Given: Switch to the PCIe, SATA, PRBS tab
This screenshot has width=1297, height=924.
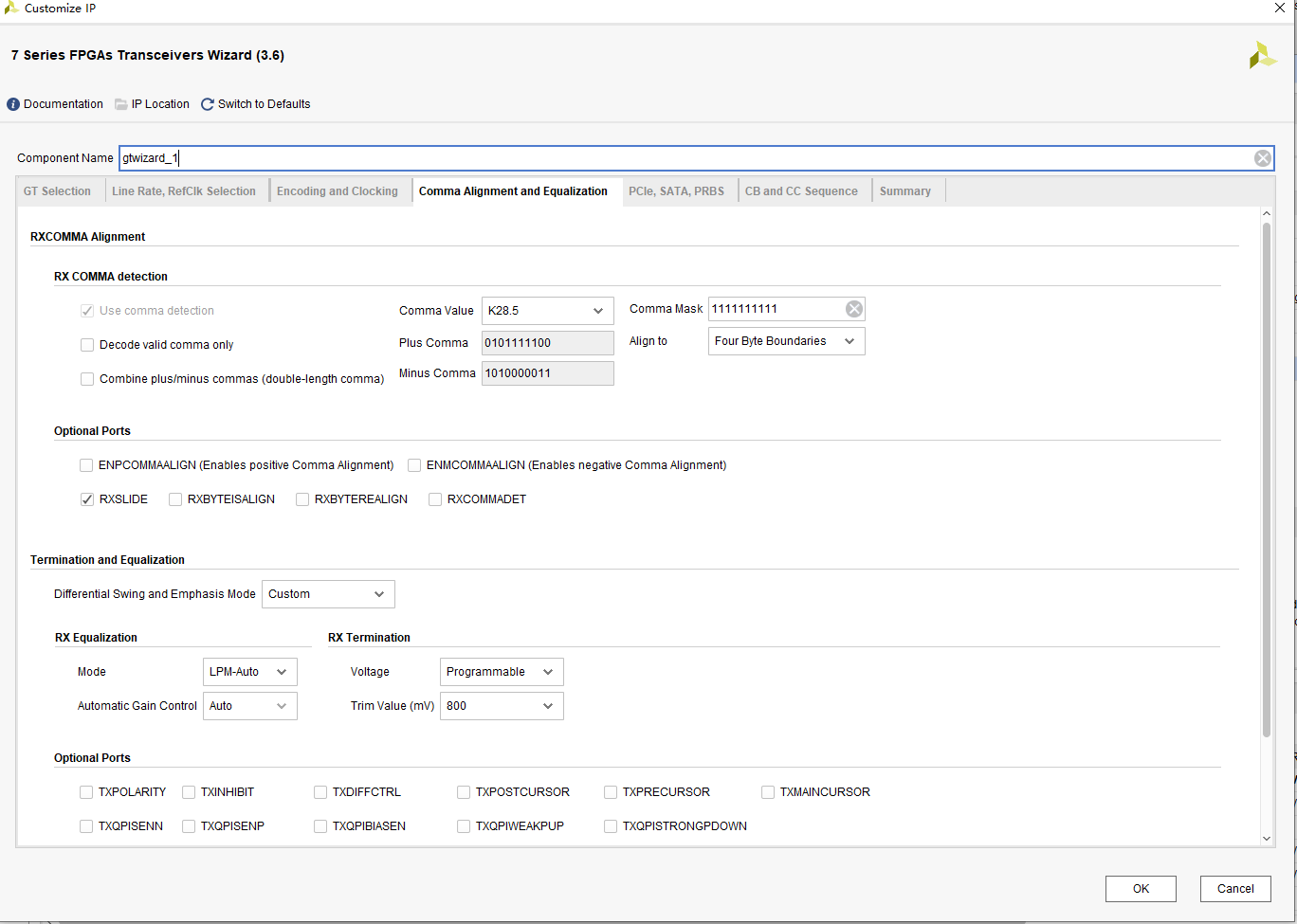Looking at the screenshot, I should click(676, 191).
